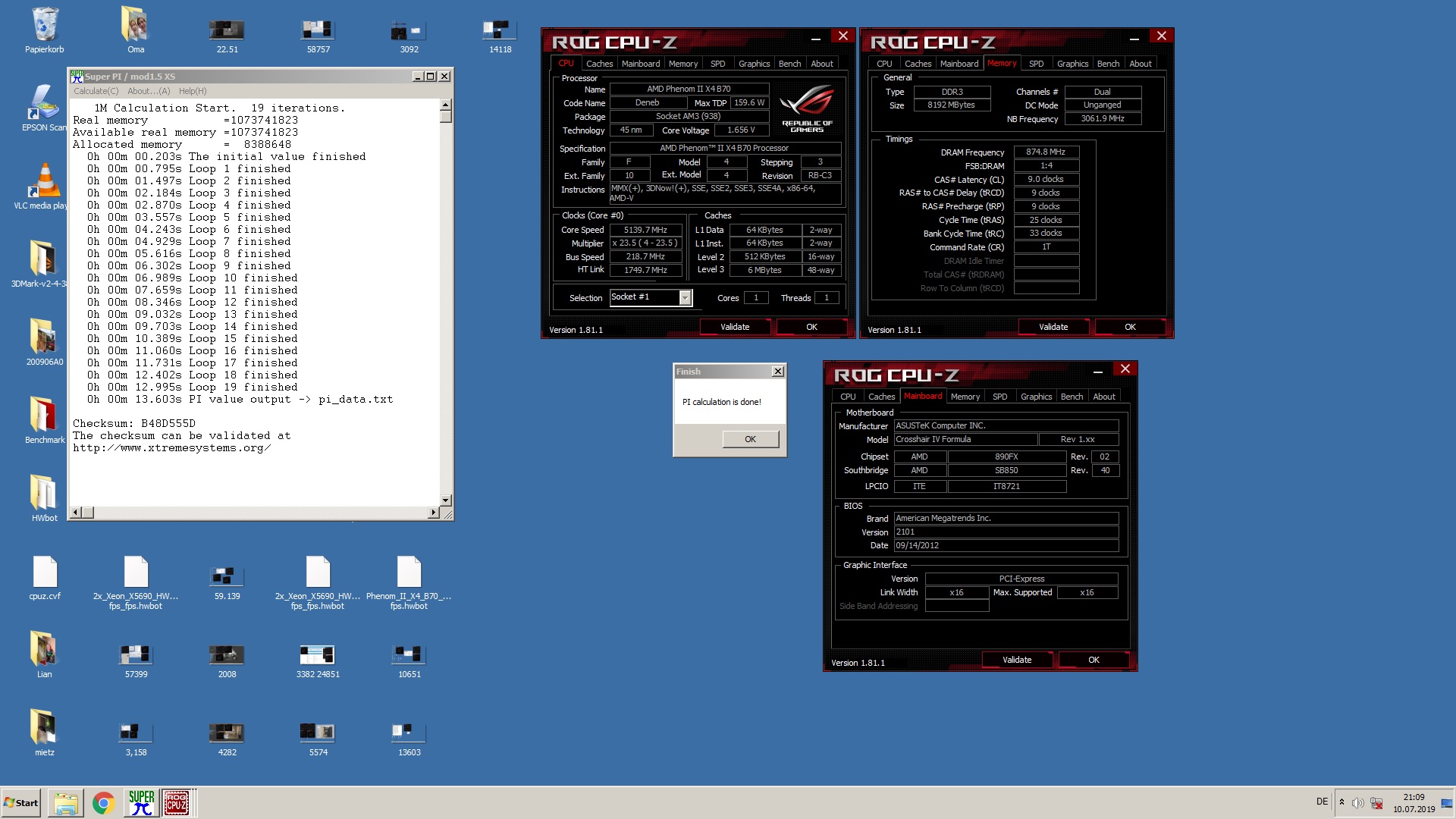The image size is (1456, 819).
Task: Open Memory tab in Mainboard window
Action: [x=965, y=397]
